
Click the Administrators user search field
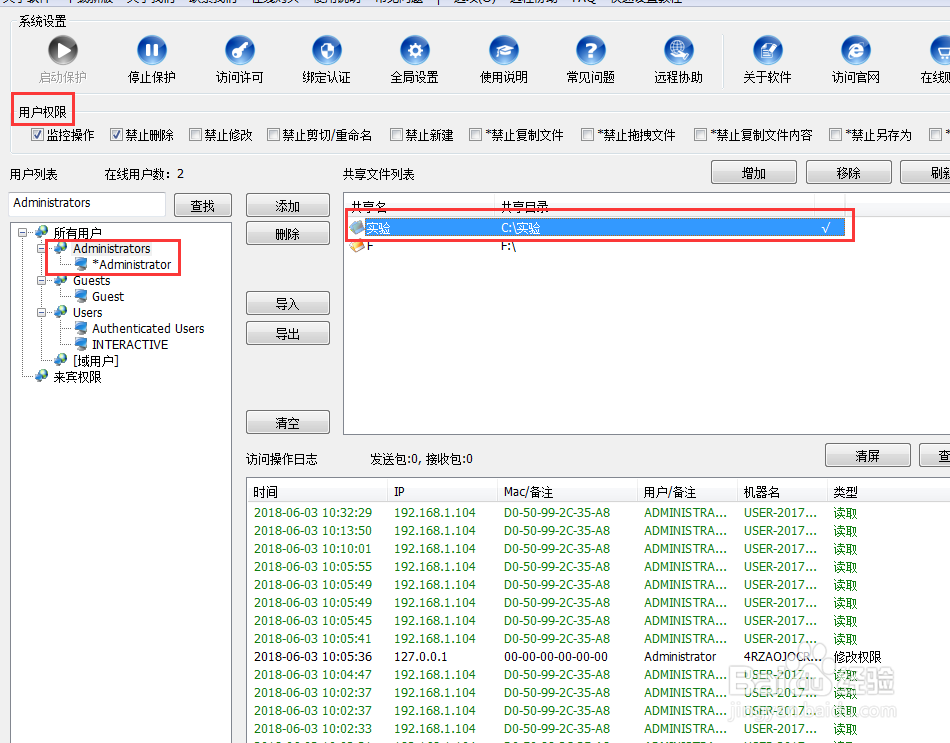[x=87, y=204]
